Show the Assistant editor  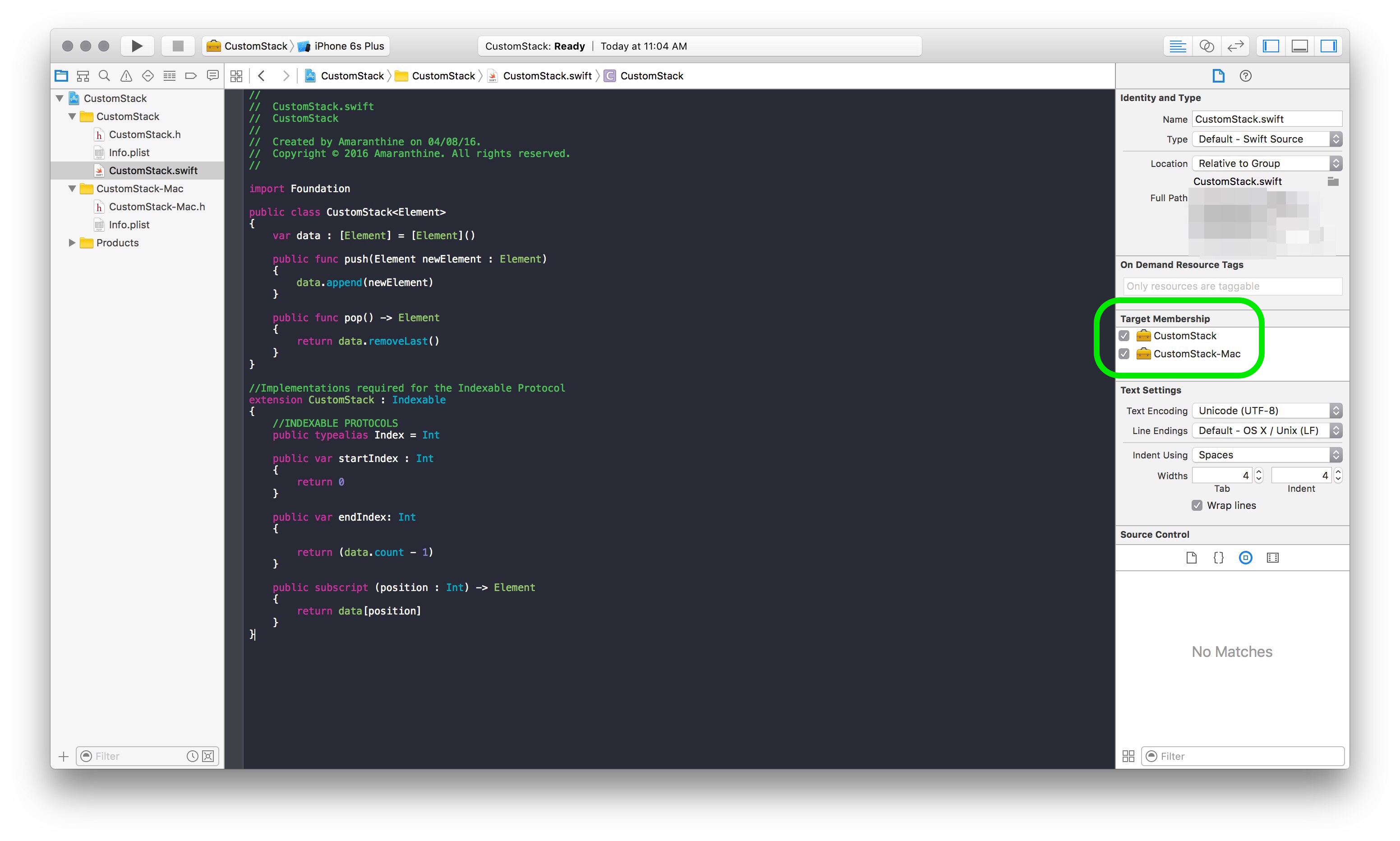pyautogui.click(x=1207, y=46)
